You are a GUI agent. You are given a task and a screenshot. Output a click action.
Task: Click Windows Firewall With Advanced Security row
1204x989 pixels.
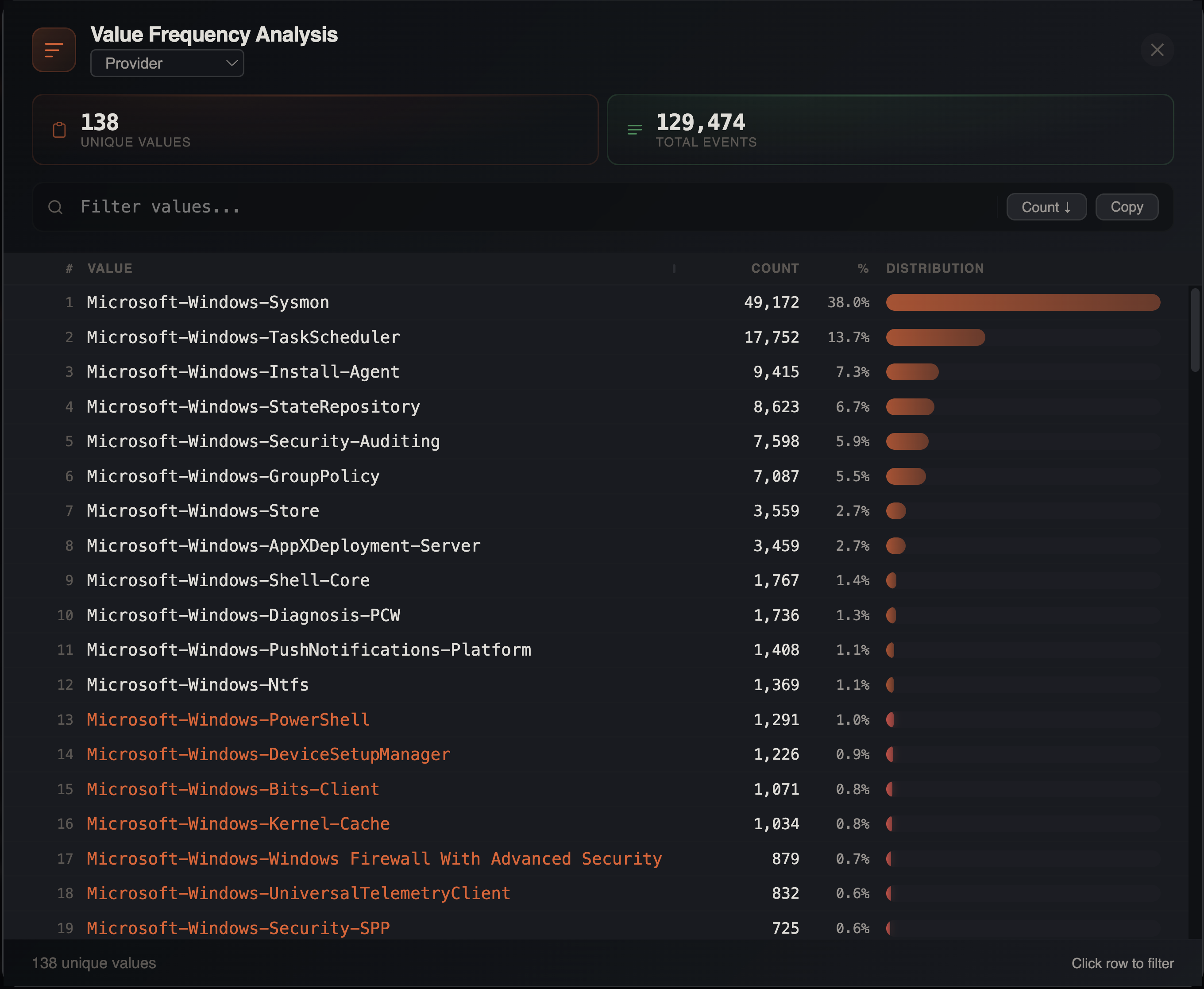point(374,858)
